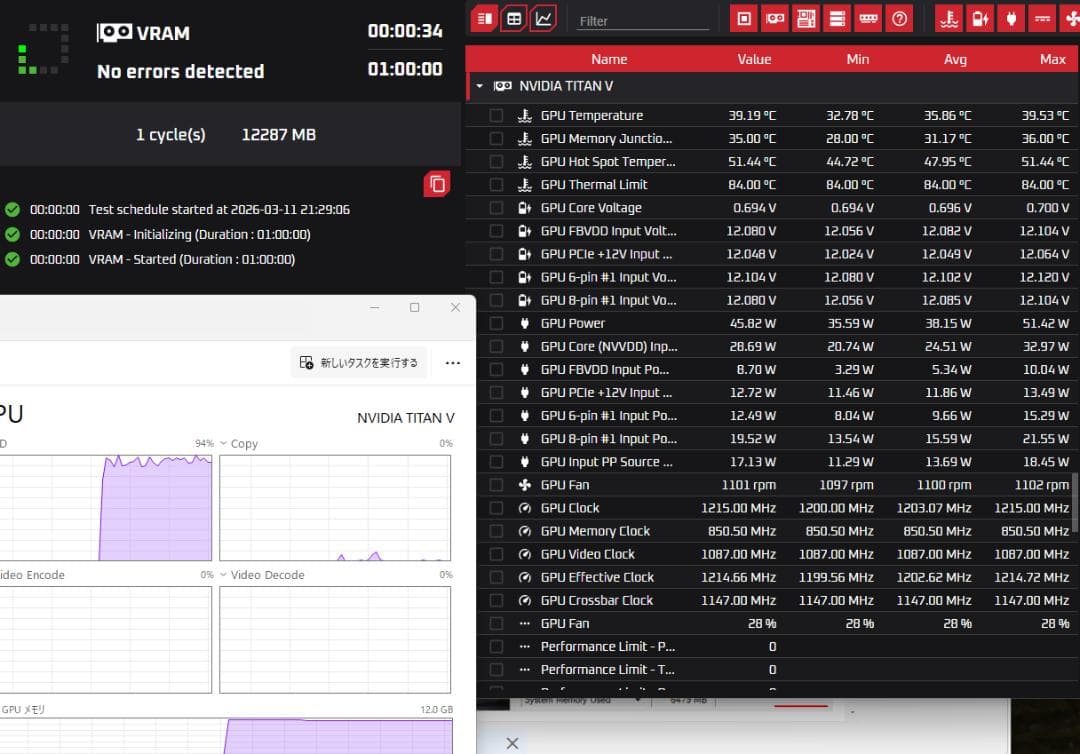Check the GPU Effective Clock checkbox
Image resolution: width=1080 pixels, height=754 pixels.
pos(496,578)
